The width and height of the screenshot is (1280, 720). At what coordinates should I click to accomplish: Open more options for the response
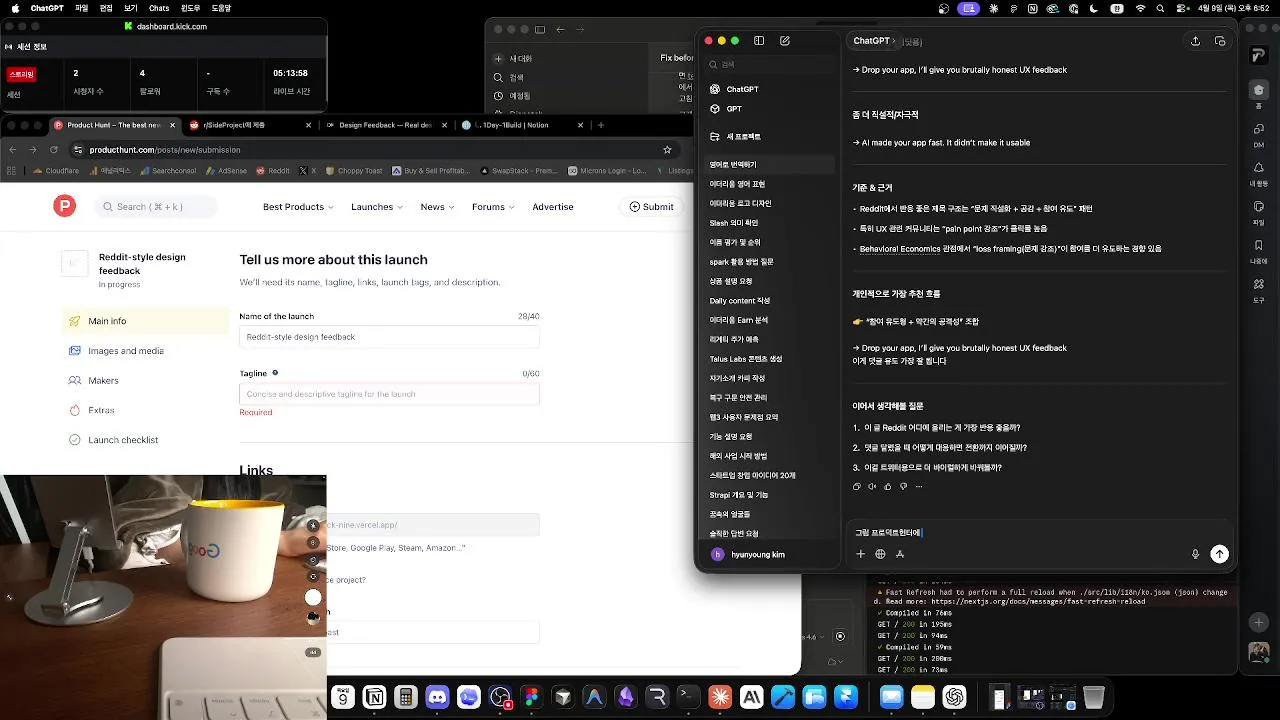(919, 487)
